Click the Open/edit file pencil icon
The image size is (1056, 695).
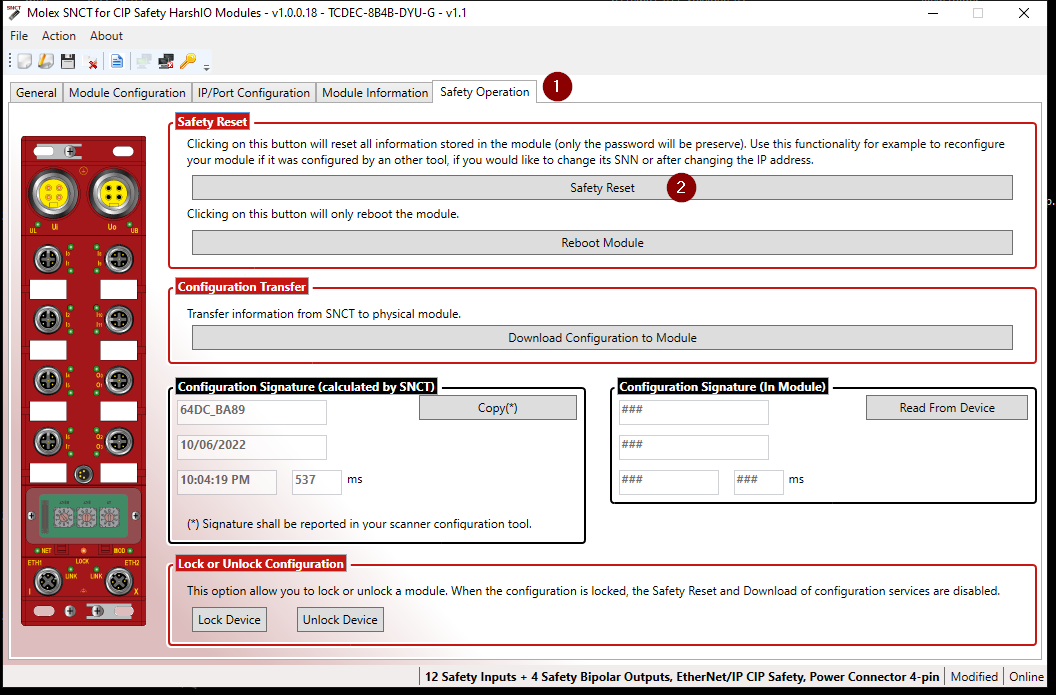(x=46, y=62)
